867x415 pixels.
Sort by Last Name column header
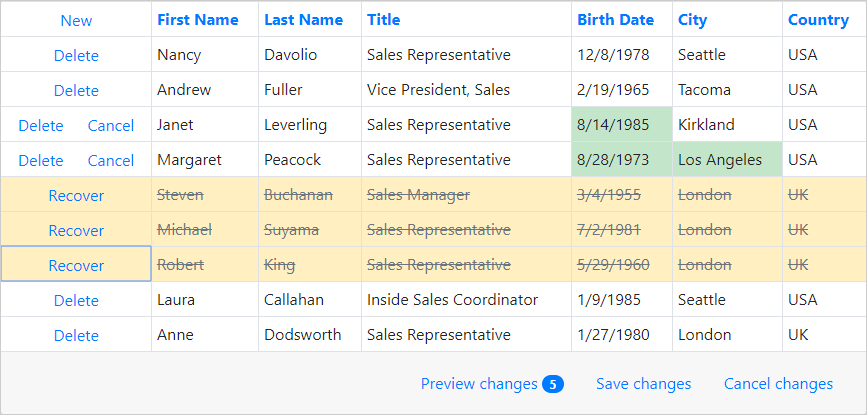coord(304,20)
